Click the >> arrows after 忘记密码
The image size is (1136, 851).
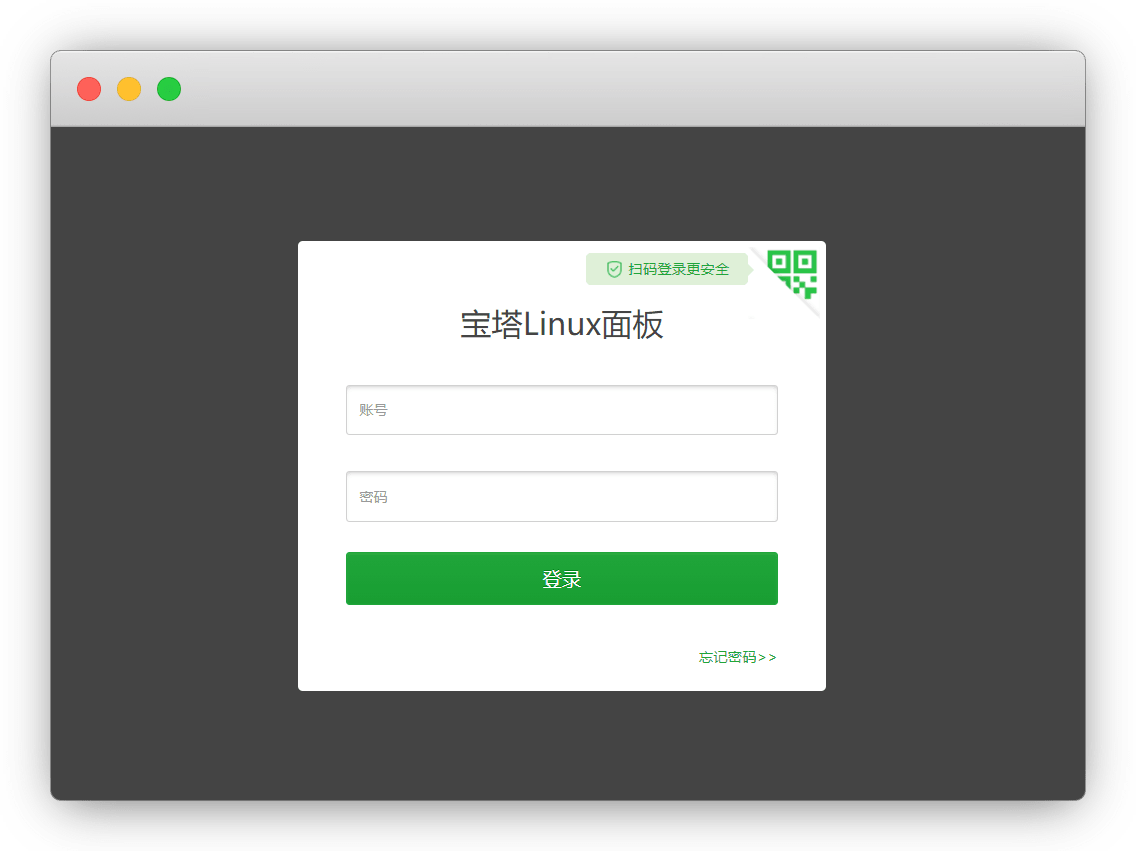point(767,657)
